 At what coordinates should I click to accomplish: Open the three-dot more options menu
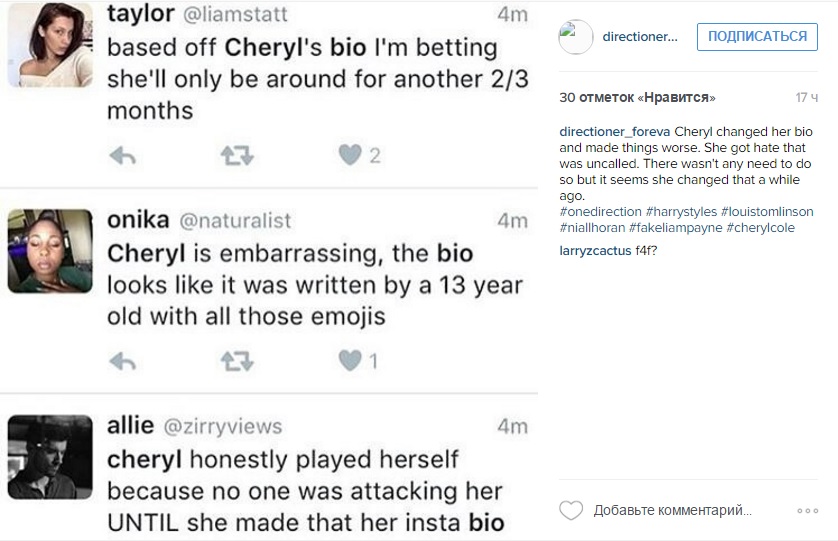(808, 511)
